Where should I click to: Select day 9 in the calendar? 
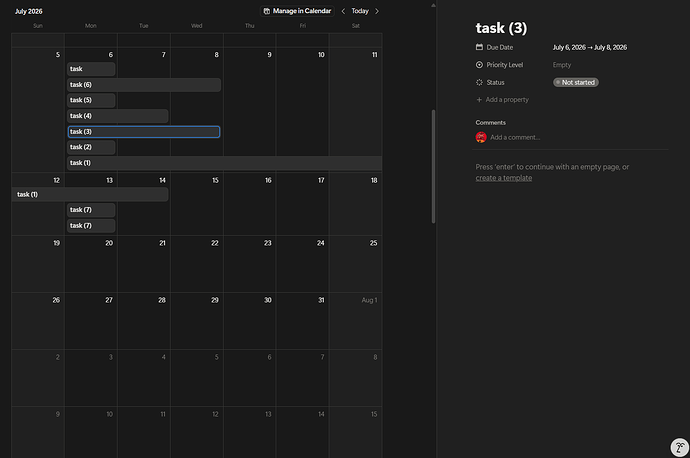click(x=269, y=55)
